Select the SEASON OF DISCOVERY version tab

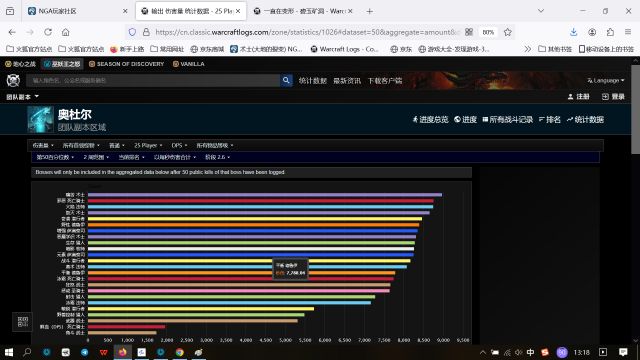tap(127, 64)
